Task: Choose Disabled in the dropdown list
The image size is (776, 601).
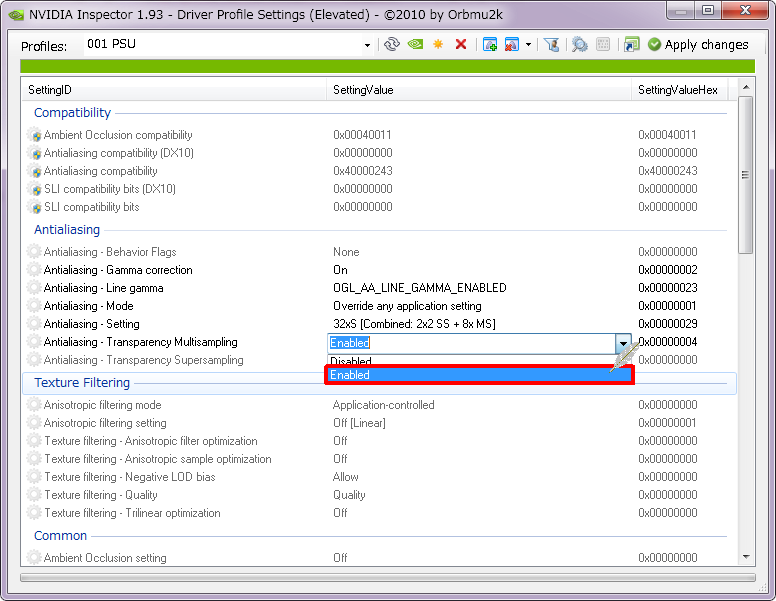Action: click(x=473, y=360)
